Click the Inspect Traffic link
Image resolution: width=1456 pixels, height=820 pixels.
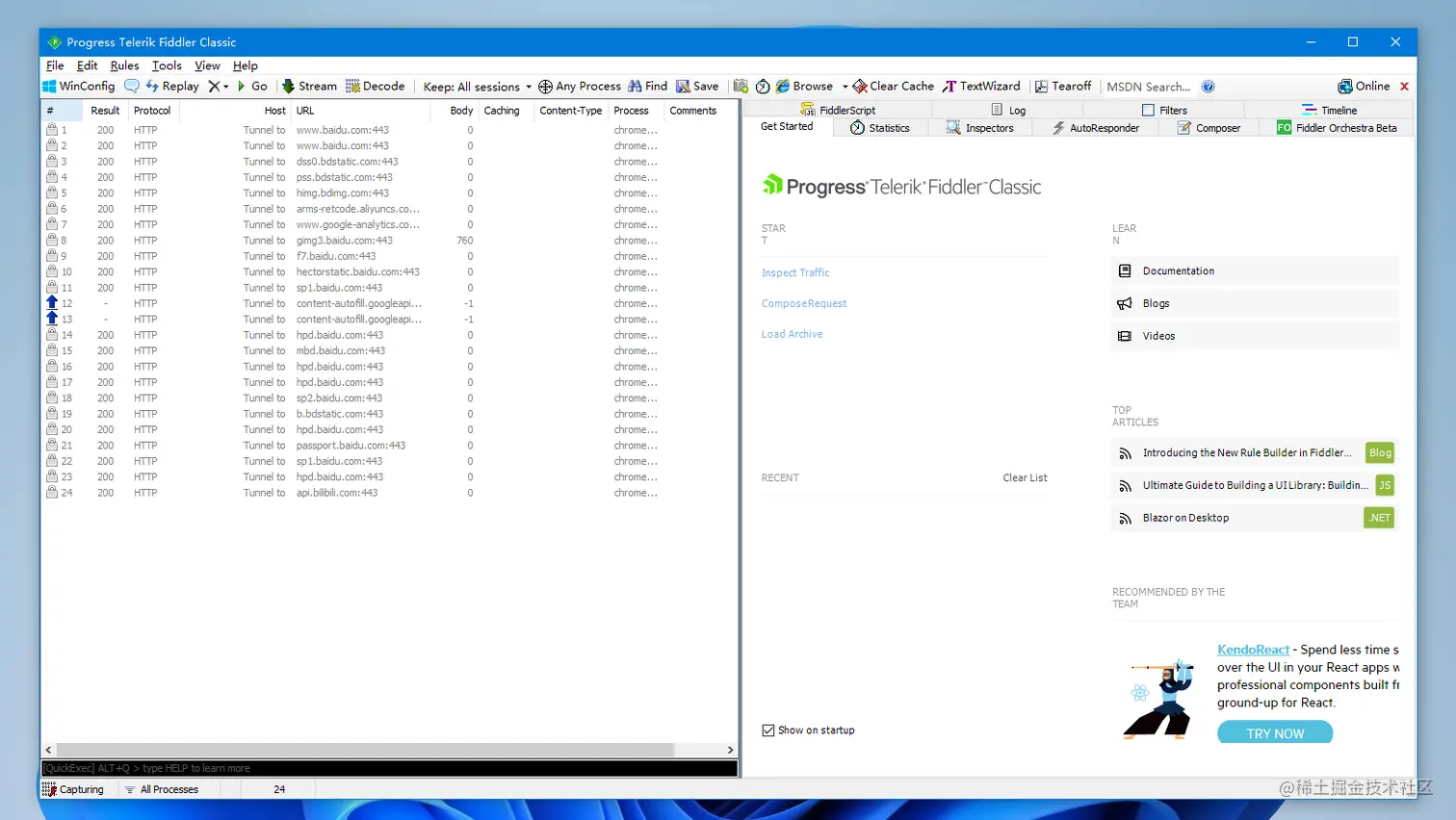coord(795,272)
